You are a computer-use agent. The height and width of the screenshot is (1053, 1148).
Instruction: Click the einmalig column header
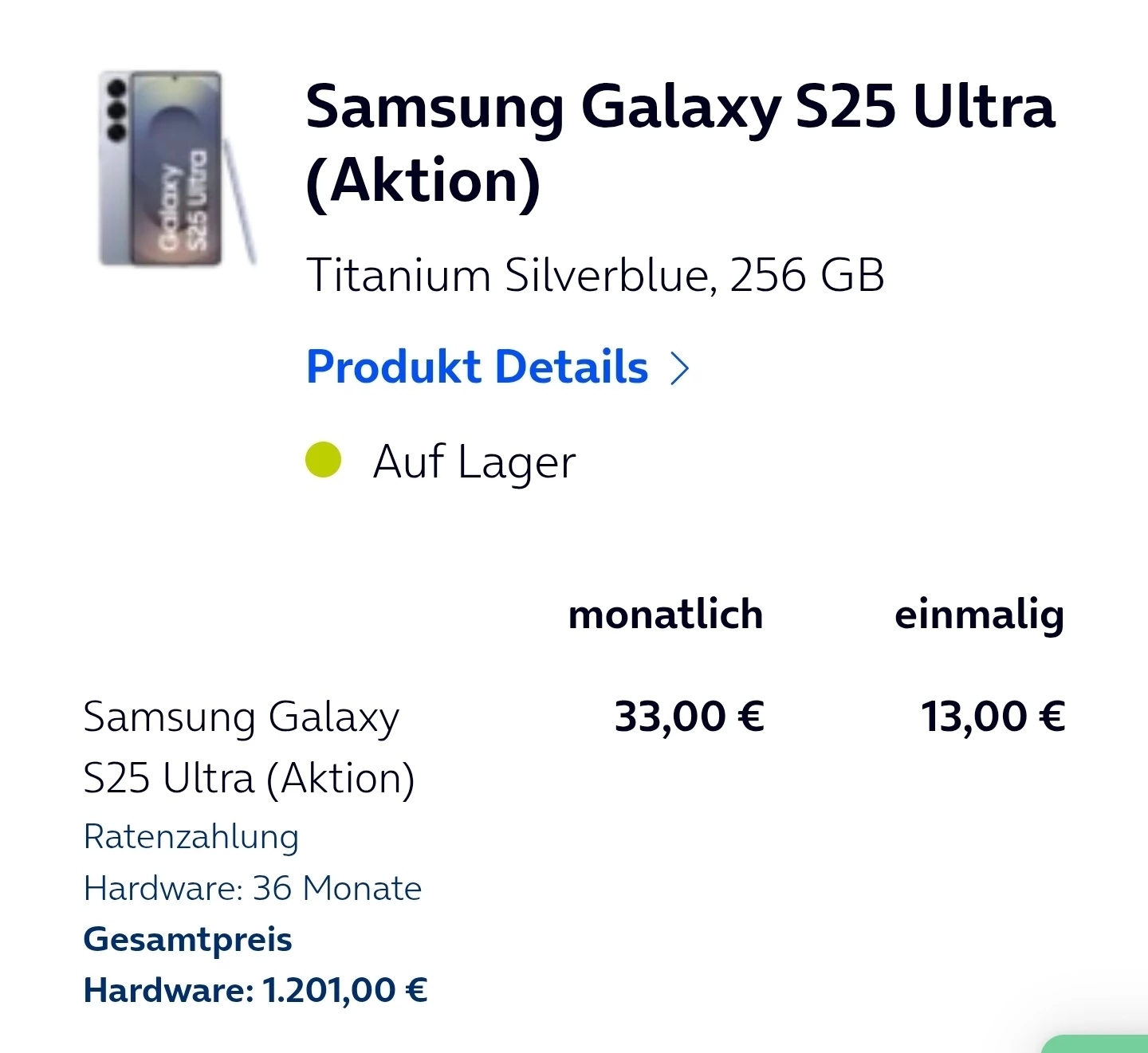click(979, 615)
